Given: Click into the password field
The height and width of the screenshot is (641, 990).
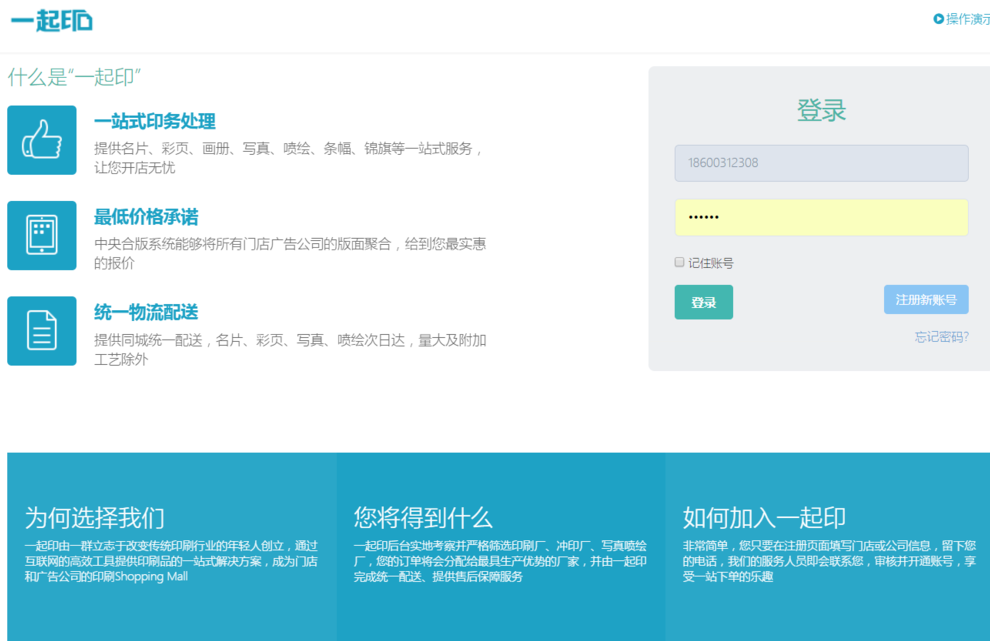Looking at the screenshot, I should pos(821,218).
